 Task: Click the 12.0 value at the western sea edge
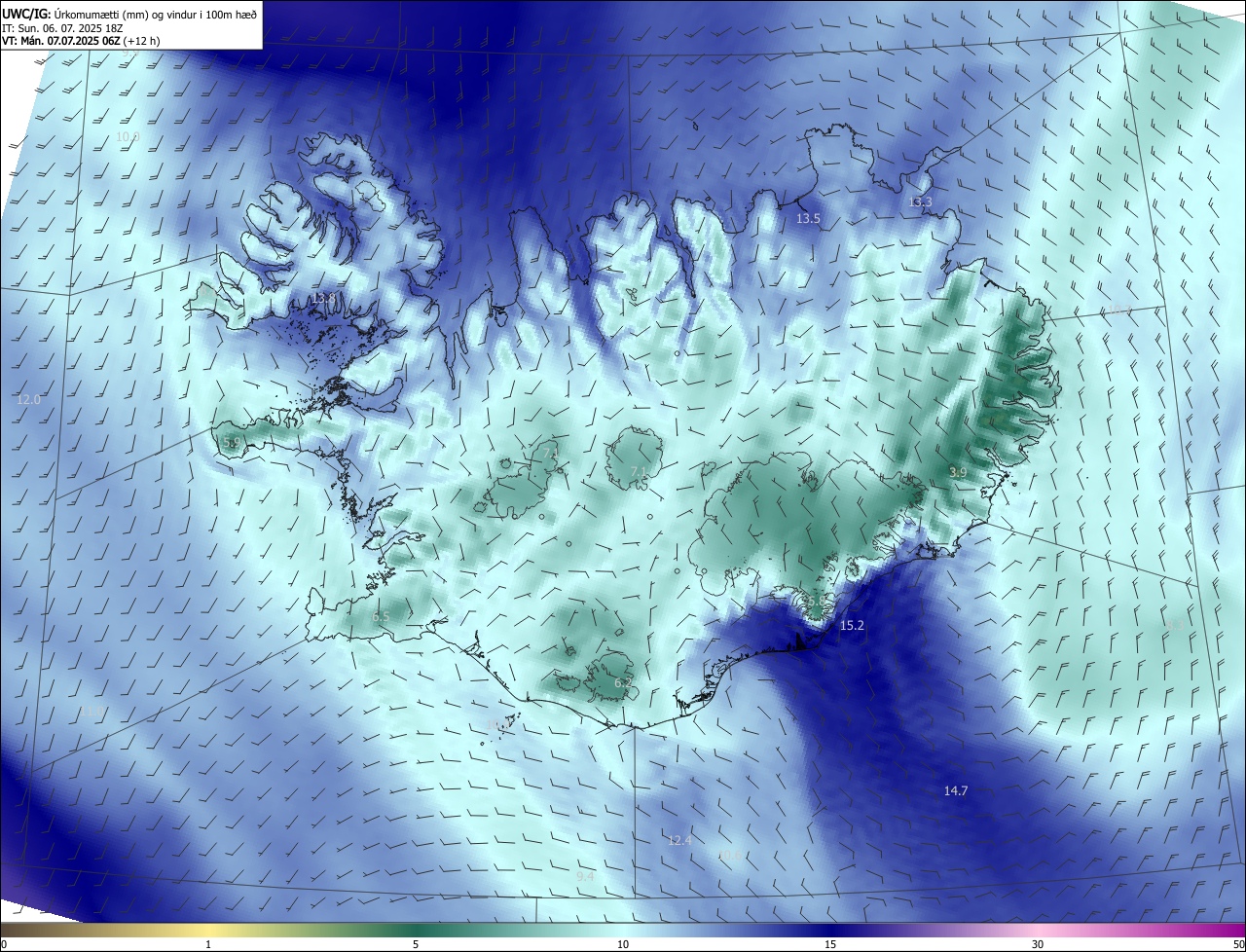[29, 400]
